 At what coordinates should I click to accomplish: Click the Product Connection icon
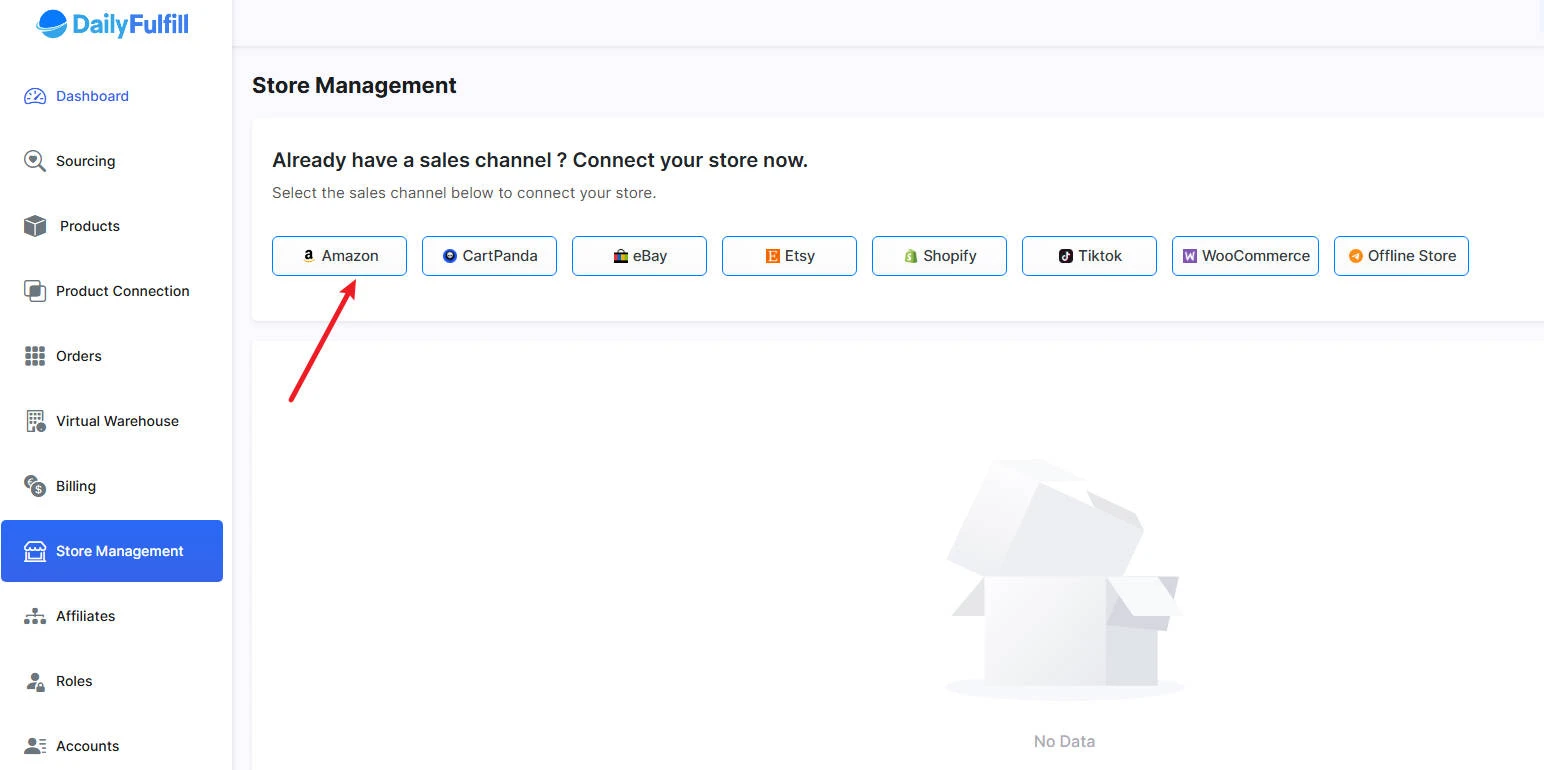tap(35, 291)
